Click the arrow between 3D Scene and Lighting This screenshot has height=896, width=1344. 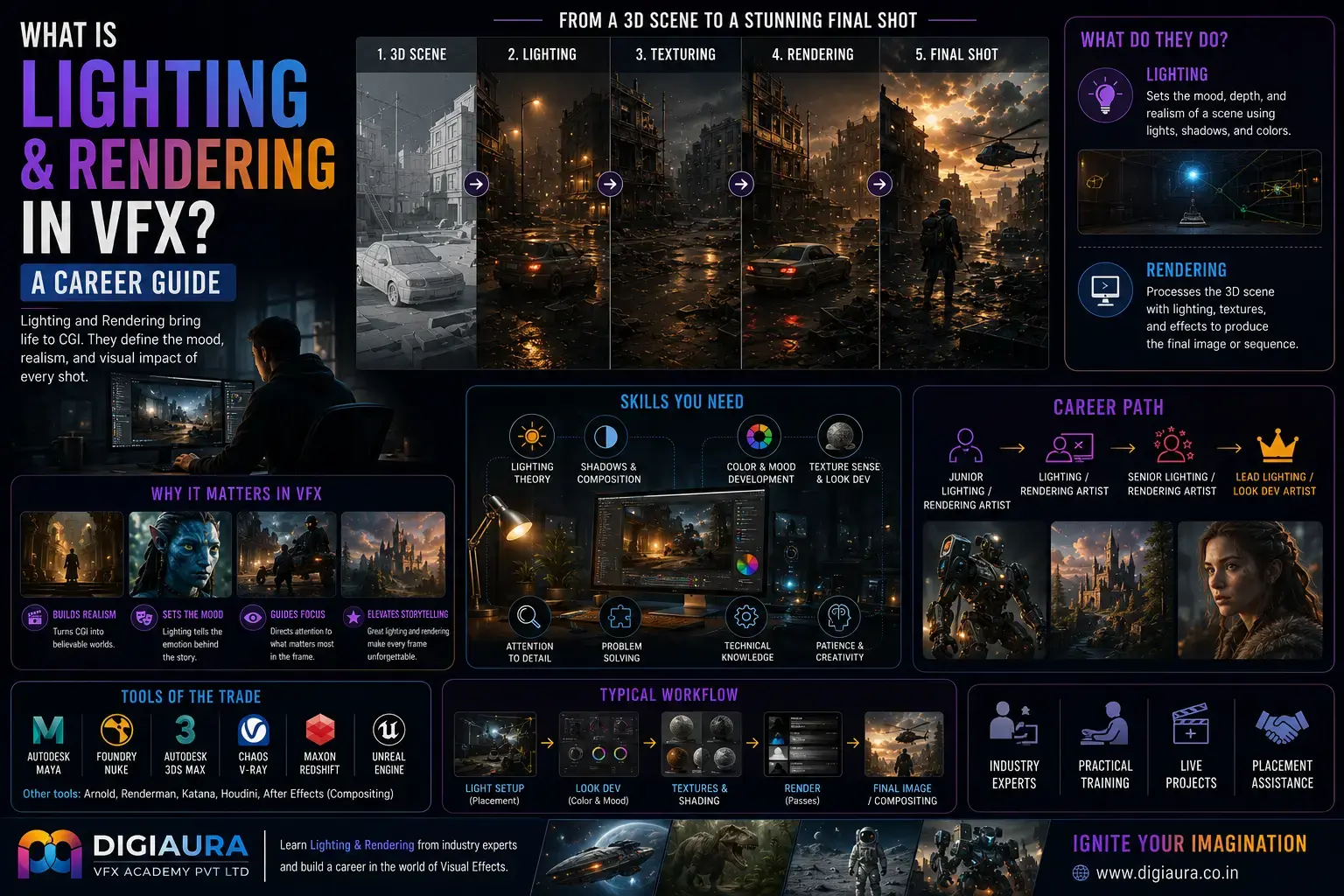[x=476, y=184]
